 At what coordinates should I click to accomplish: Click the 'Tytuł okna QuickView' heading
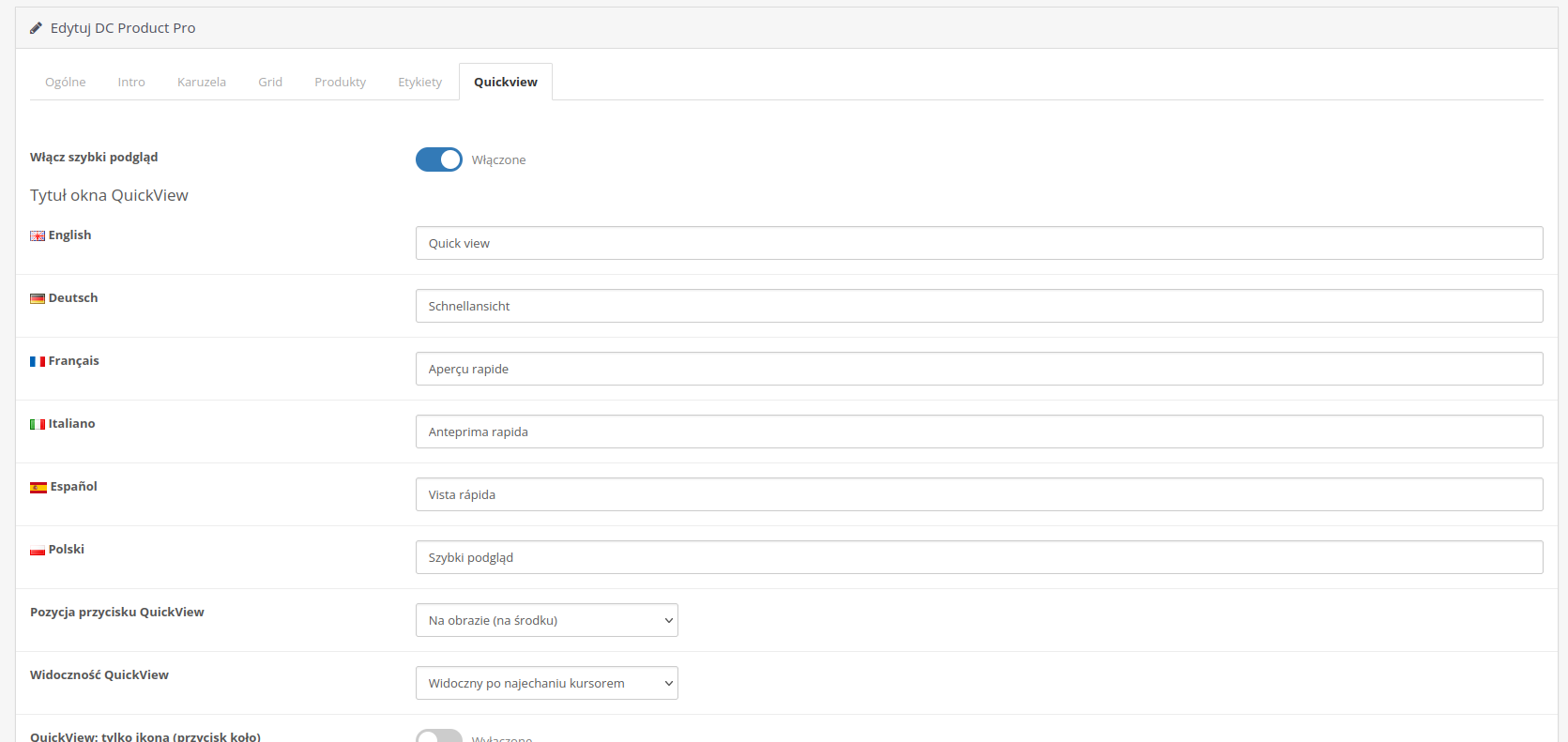click(109, 195)
